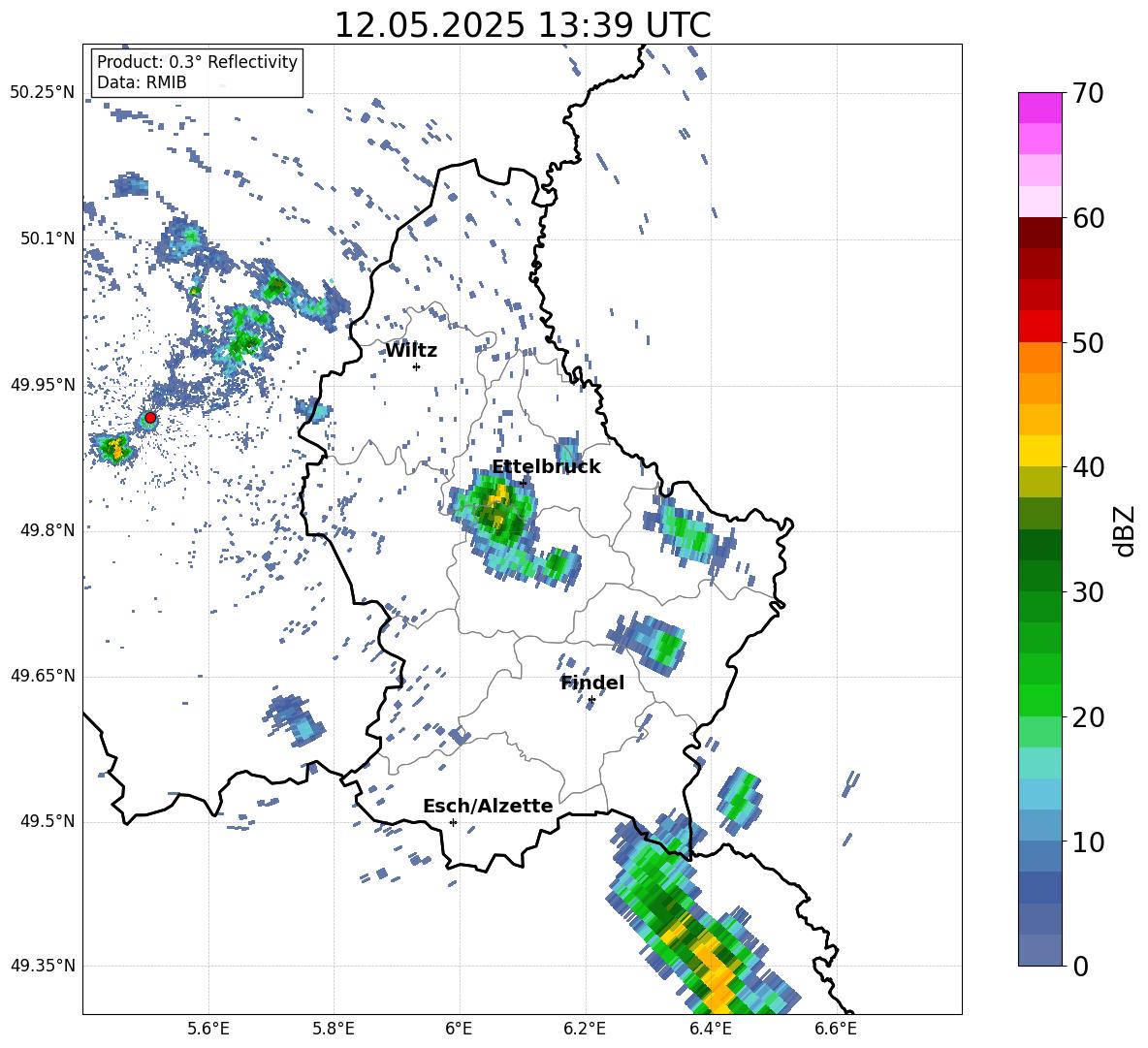The image size is (1148, 1048).
Task: Click the yellow storm core near Ettelbruck
Action: coord(500,495)
